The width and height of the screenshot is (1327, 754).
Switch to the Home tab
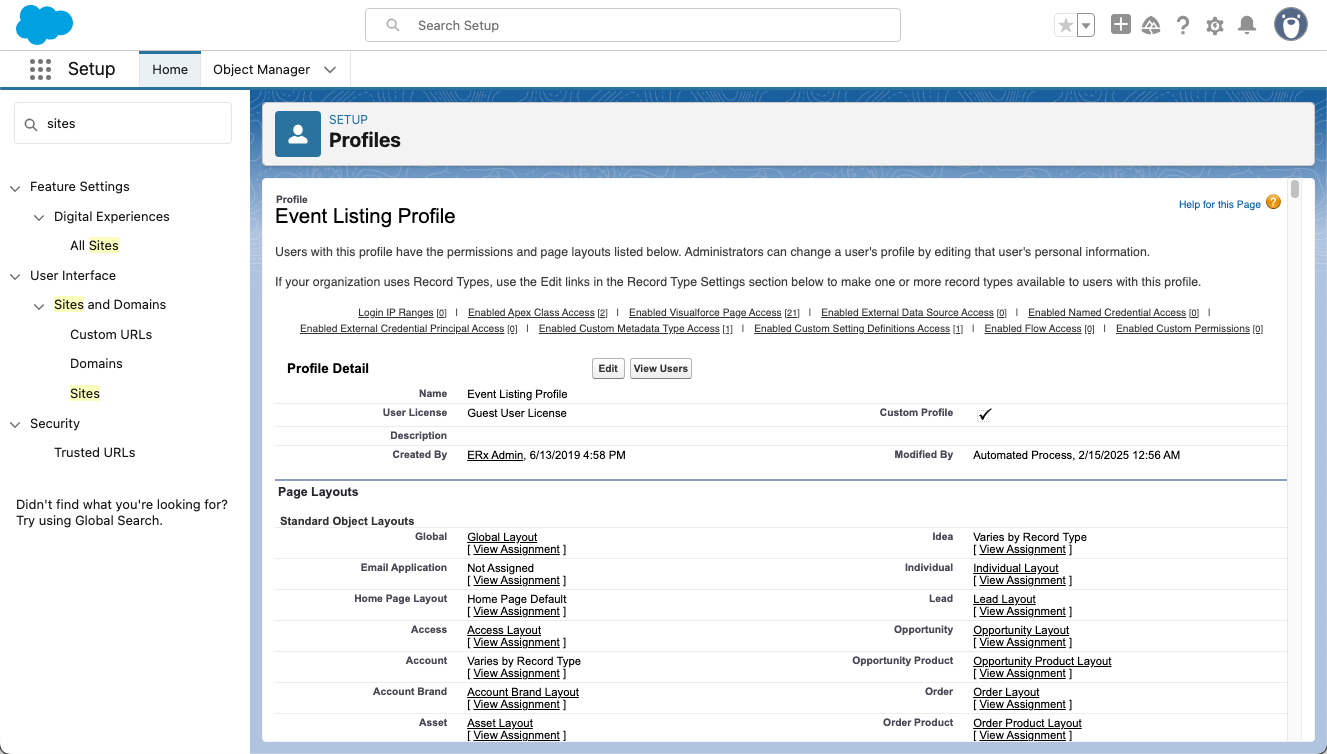click(x=170, y=70)
